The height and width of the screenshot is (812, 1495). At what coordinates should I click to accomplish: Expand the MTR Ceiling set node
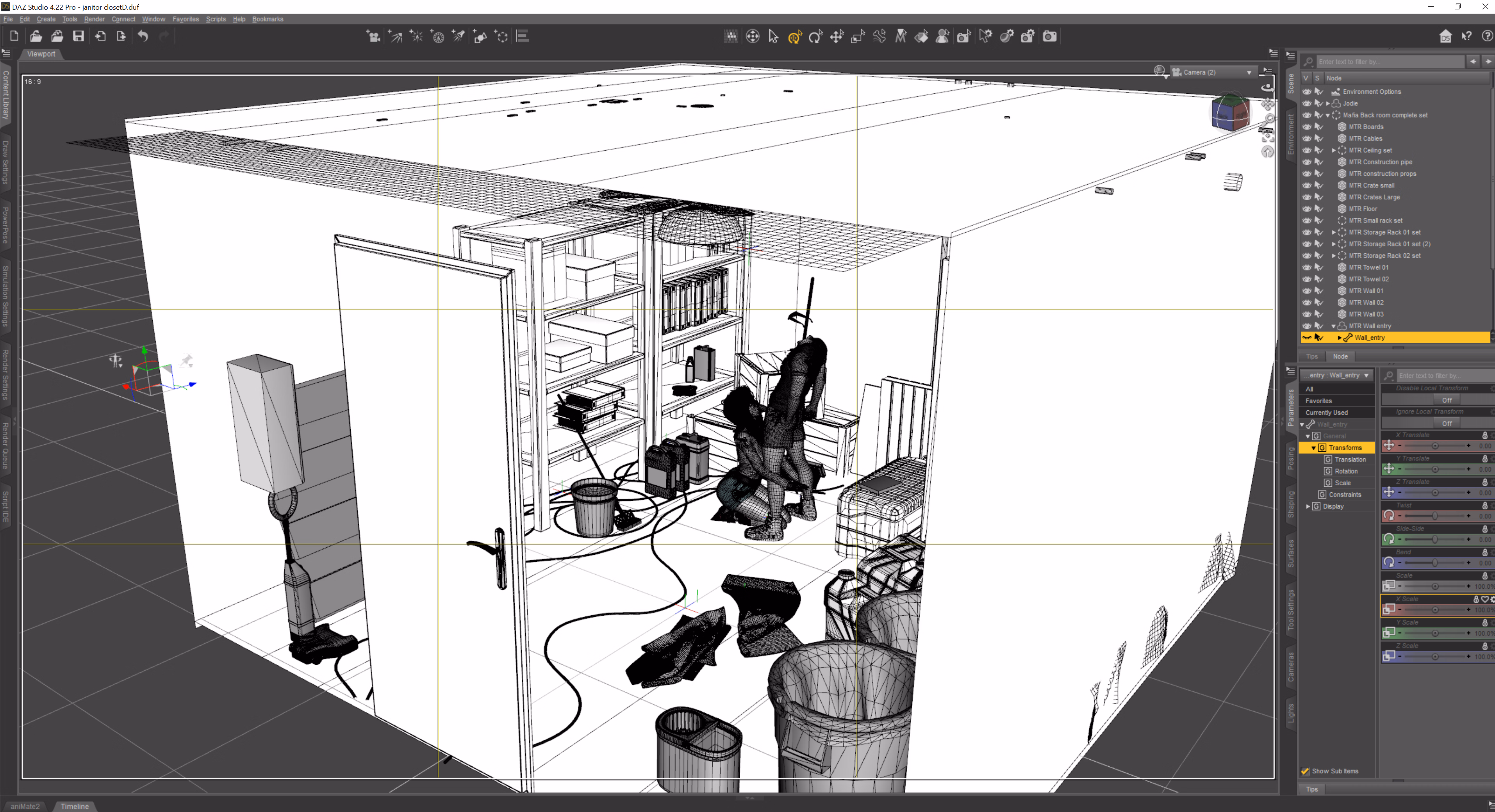click(1333, 150)
